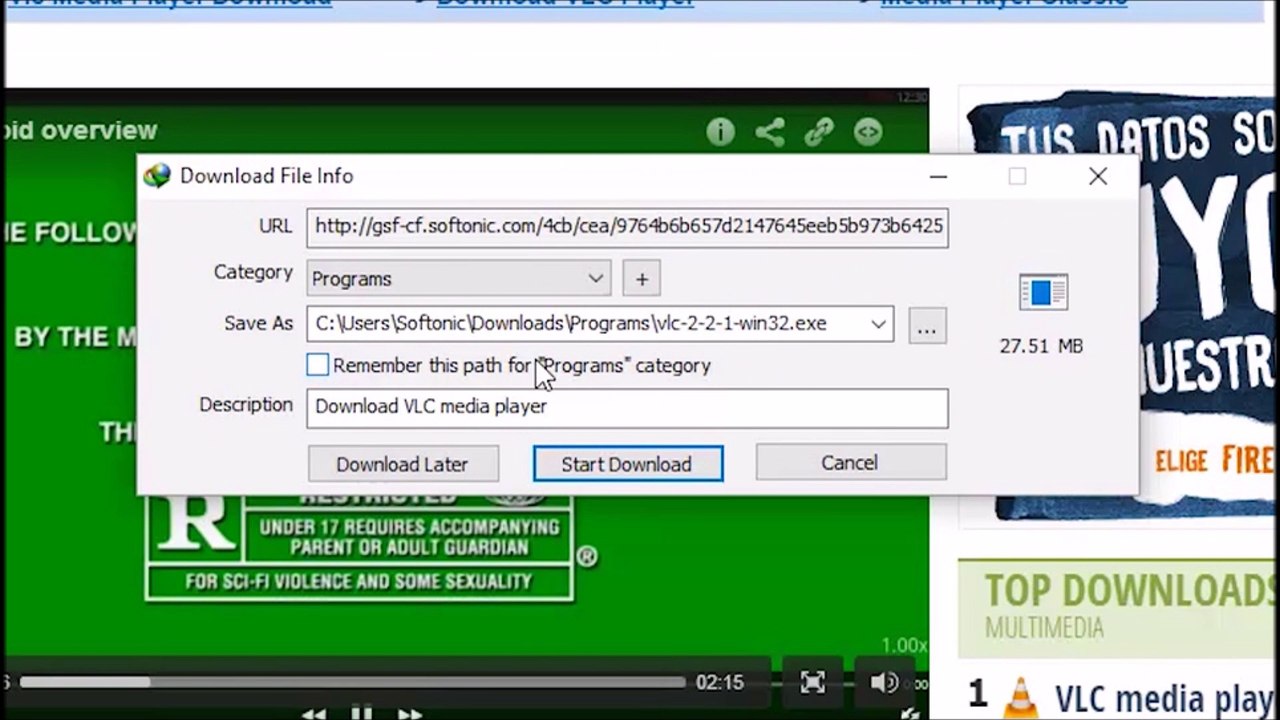
Task: Add a new category with the plus button
Action: click(x=642, y=279)
